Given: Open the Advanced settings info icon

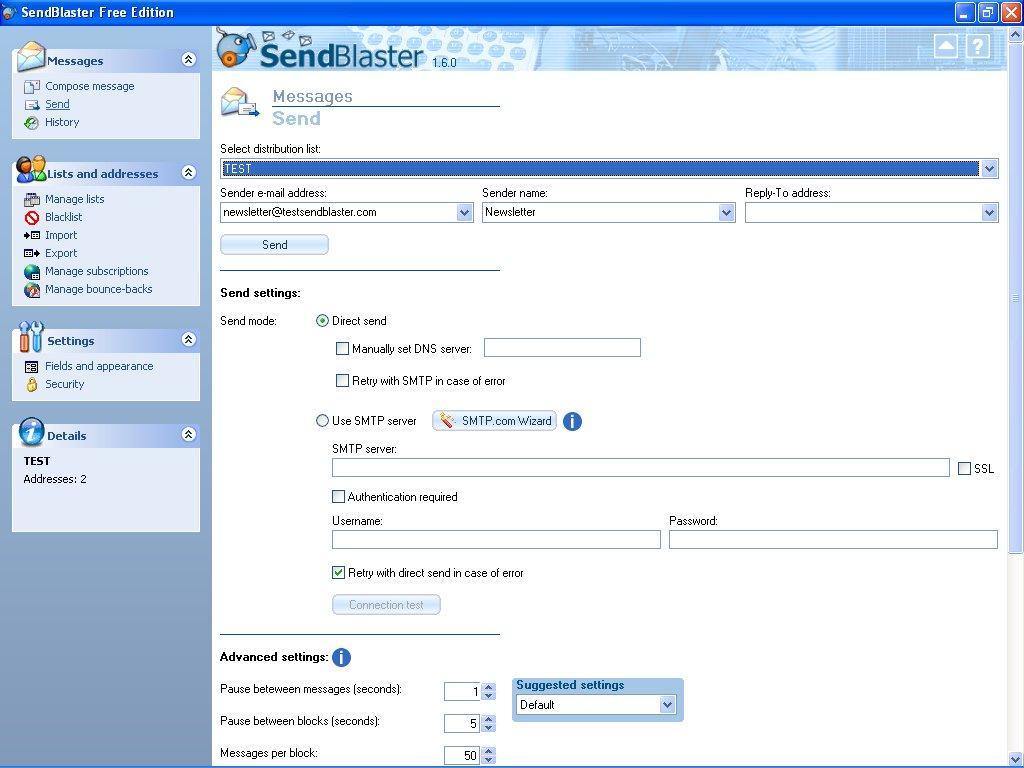Looking at the screenshot, I should tap(341, 657).
